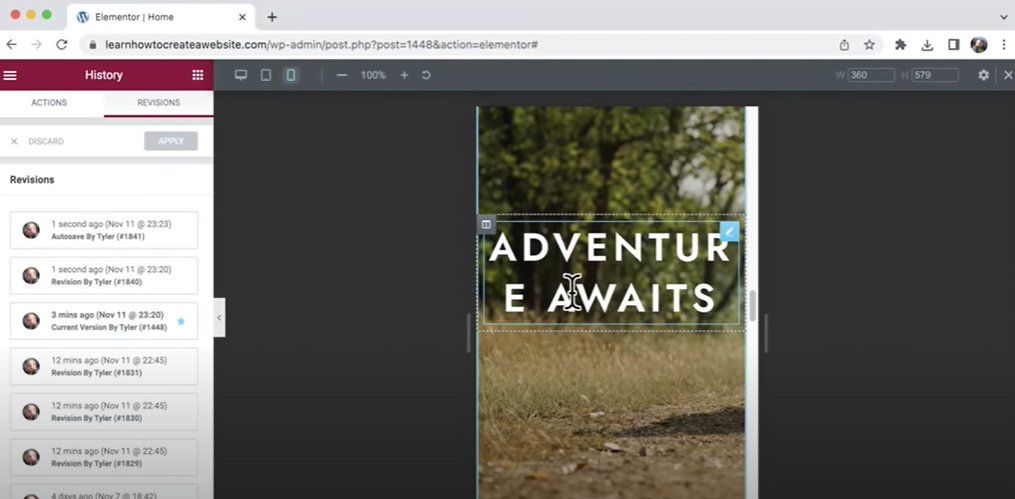Screen dimensions: 1015x499
Task: Decrease preview zoom with minus icon
Action: coord(342,75)
